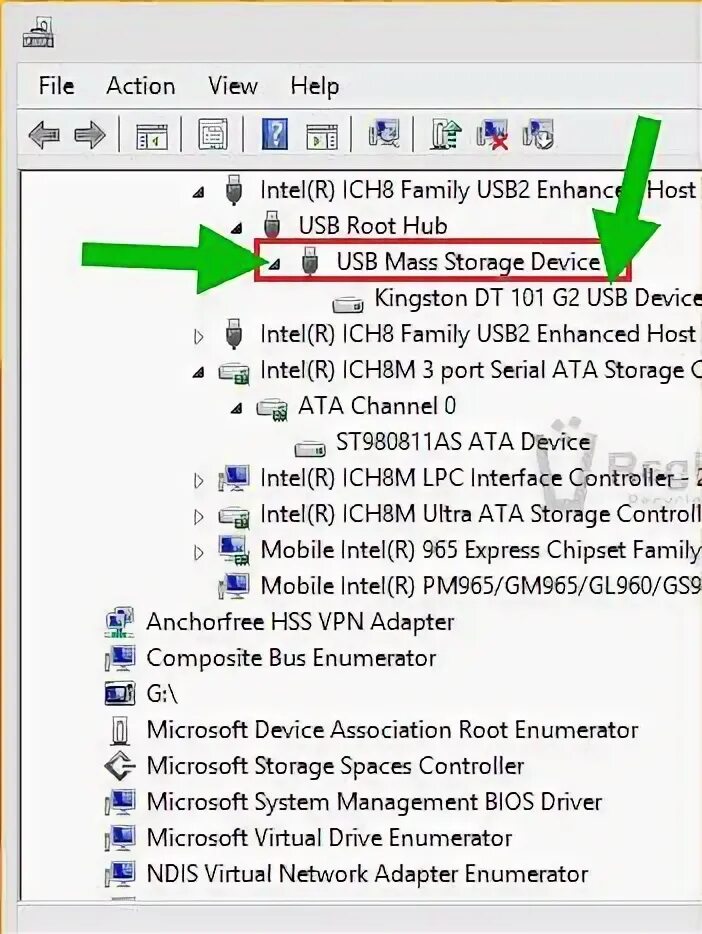Select Microsoft Device Association Root Enumerator text
Viewport: 702px width, 934px height.
pos(392,730)
